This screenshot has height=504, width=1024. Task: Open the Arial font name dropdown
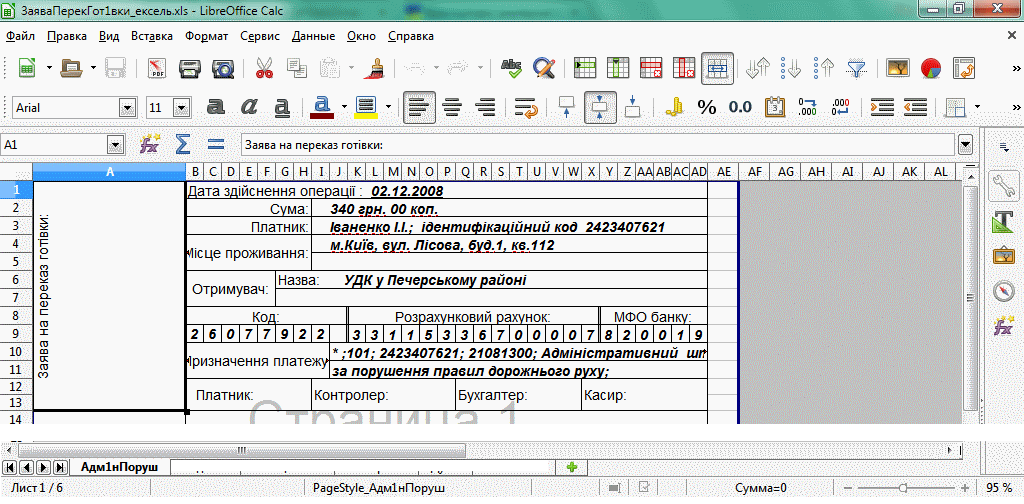pyautogui.click(x=127, y=107)
